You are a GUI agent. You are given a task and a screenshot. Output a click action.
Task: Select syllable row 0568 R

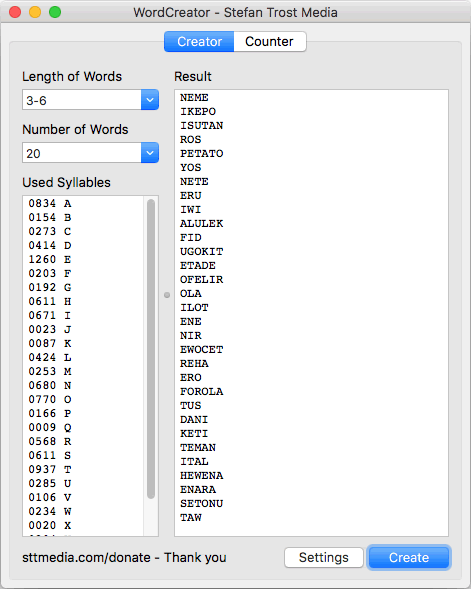tap(50, 441)
